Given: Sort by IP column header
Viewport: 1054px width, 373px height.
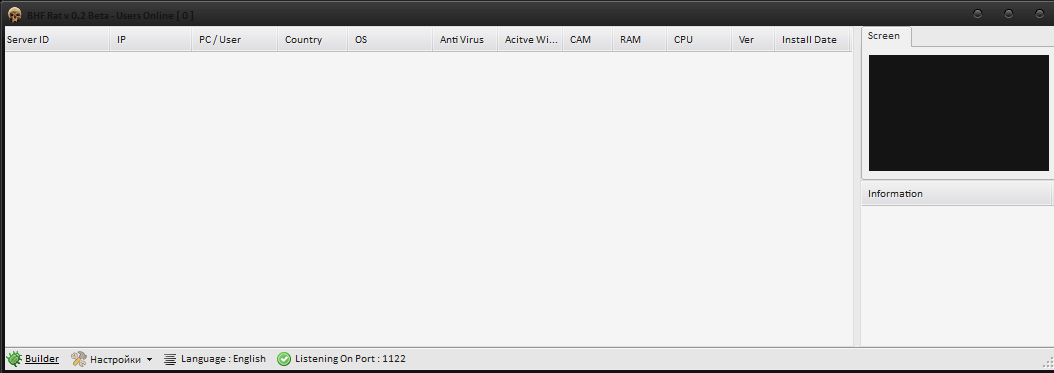Looking at the screenshot, I should click(151, 40).
